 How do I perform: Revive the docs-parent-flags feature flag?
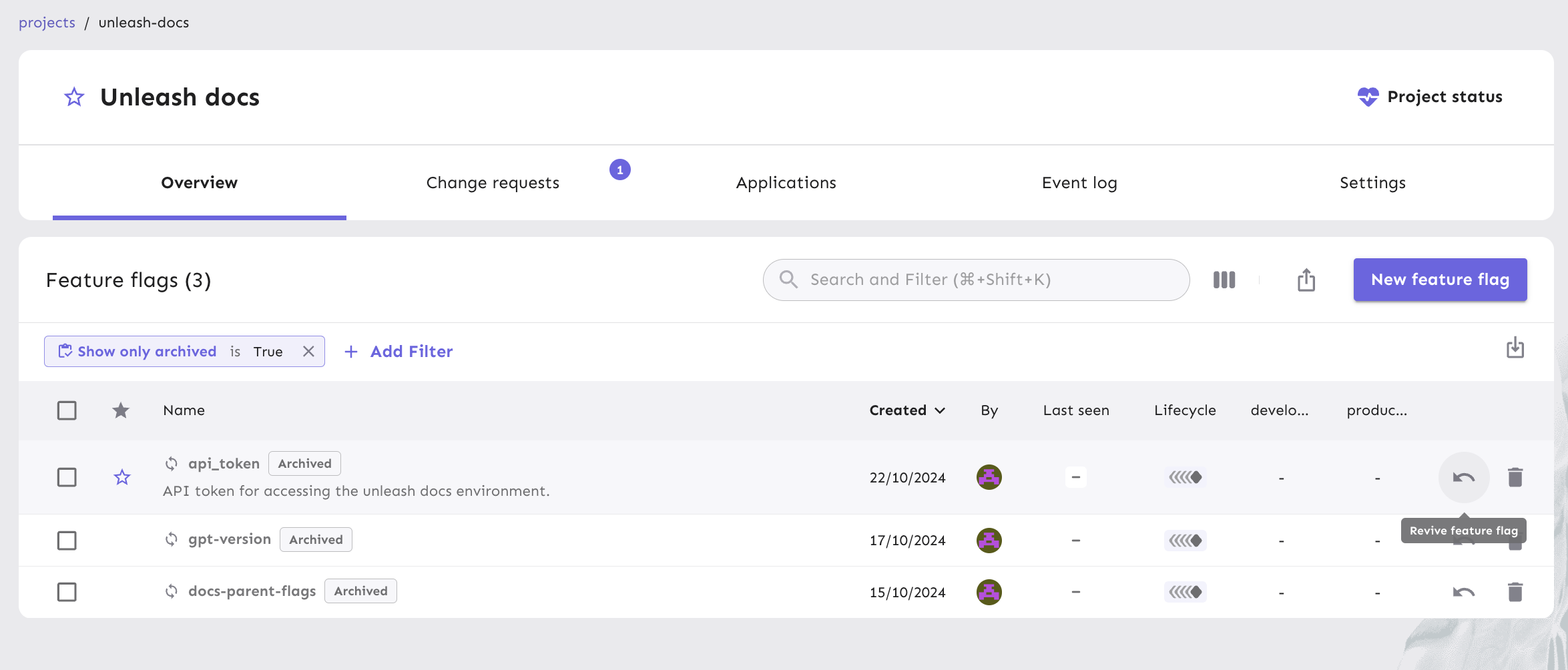pos(1463,592)
